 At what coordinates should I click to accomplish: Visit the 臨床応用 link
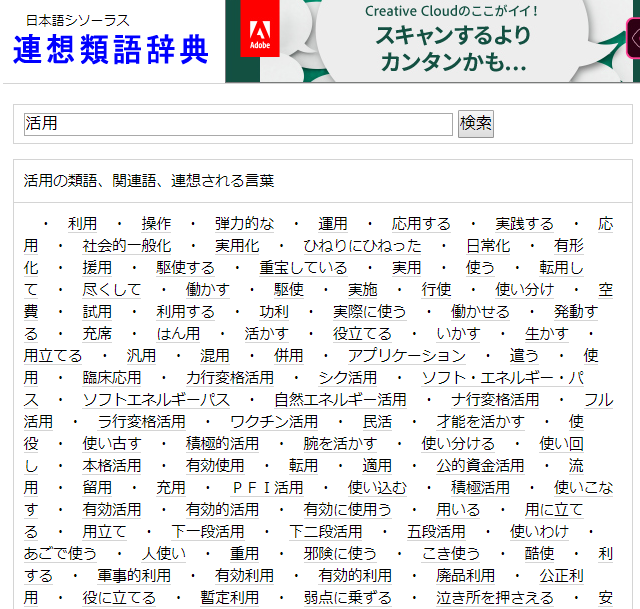pyautogui.click(x=112, y=378)
